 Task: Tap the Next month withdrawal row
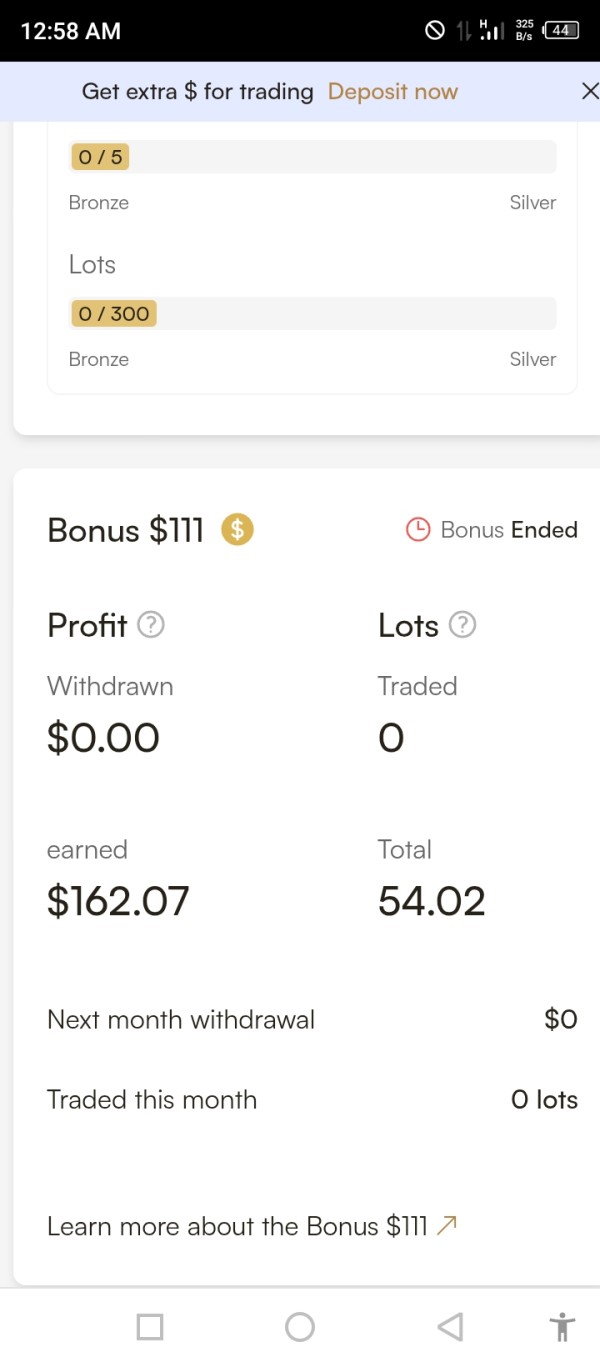click(x=312, y=1019)
